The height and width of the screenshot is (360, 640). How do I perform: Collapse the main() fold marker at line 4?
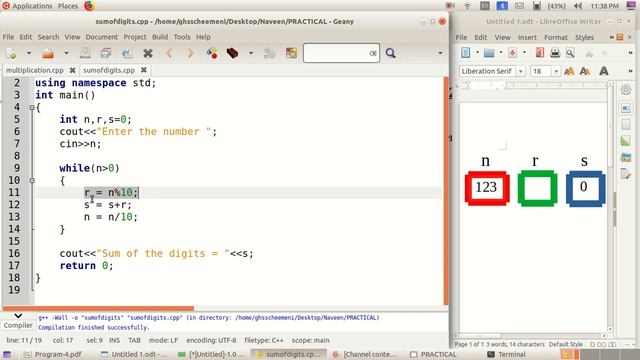point(32,108)
